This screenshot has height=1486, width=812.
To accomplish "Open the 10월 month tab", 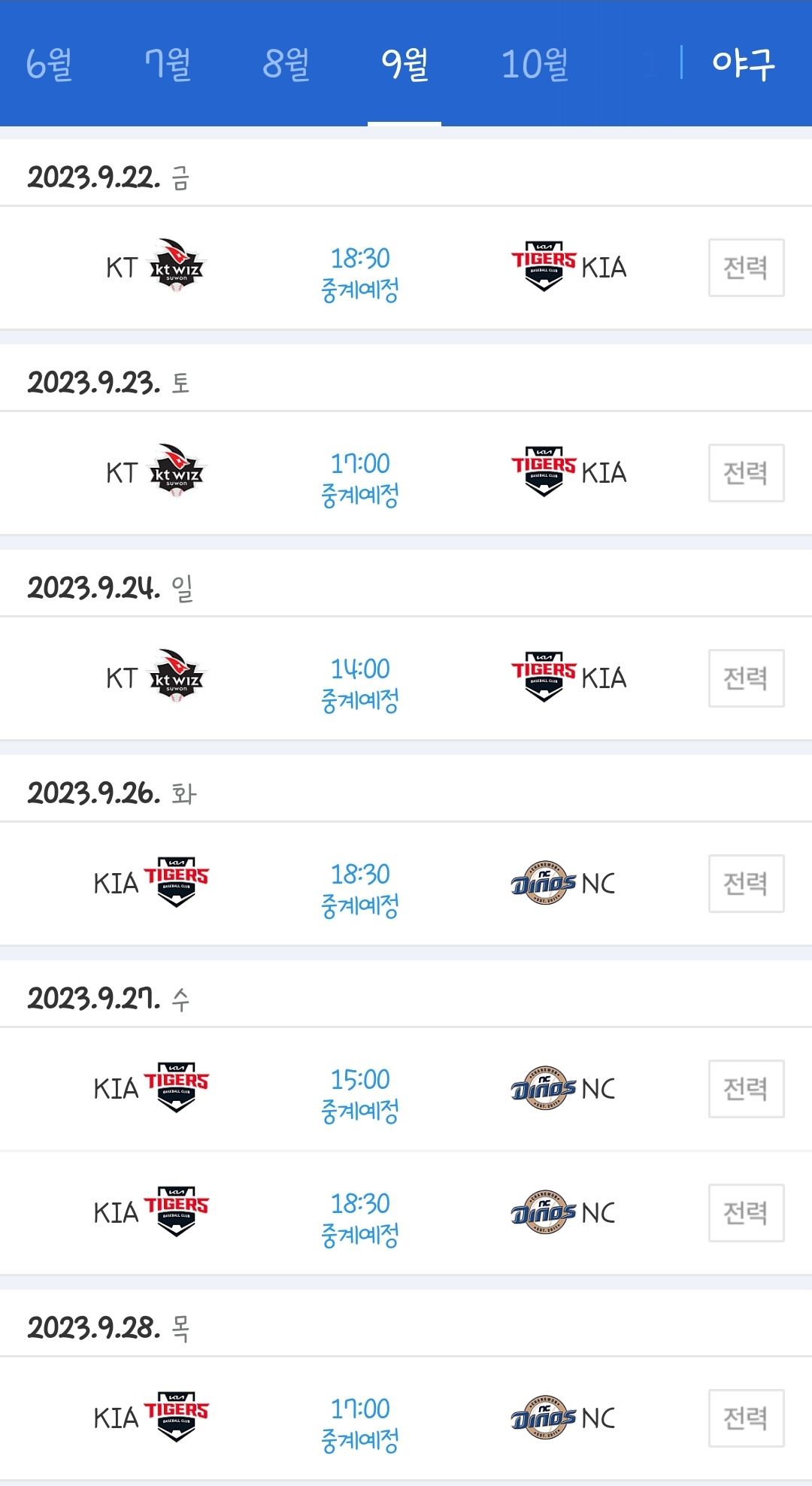I will (535, 64).
